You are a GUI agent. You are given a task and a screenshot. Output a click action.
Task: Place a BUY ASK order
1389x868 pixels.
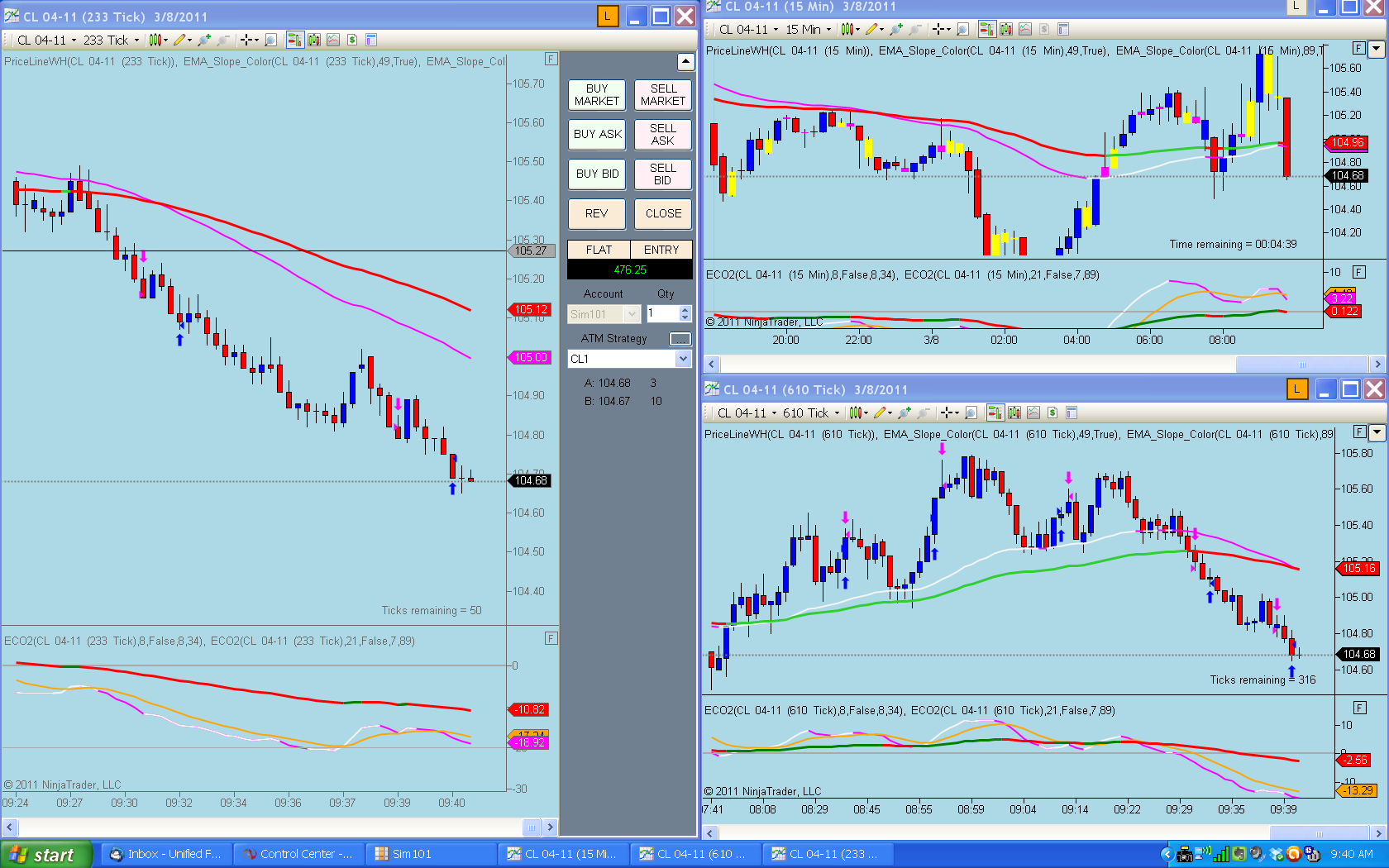pyautogui.click(x=597, y=135)
